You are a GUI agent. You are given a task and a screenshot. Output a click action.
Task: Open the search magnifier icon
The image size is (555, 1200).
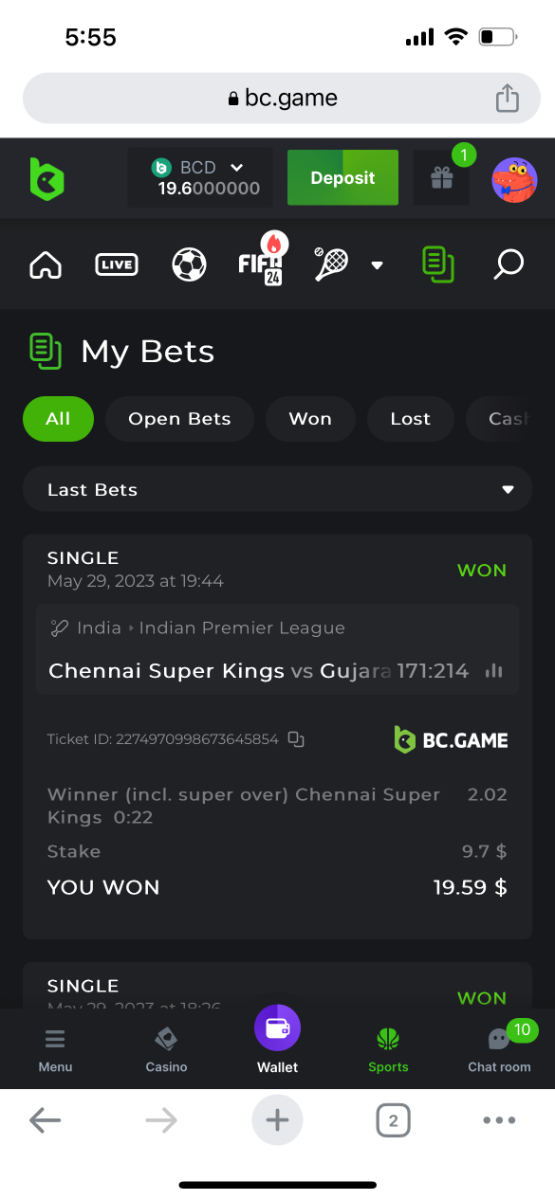coord(509,265)
